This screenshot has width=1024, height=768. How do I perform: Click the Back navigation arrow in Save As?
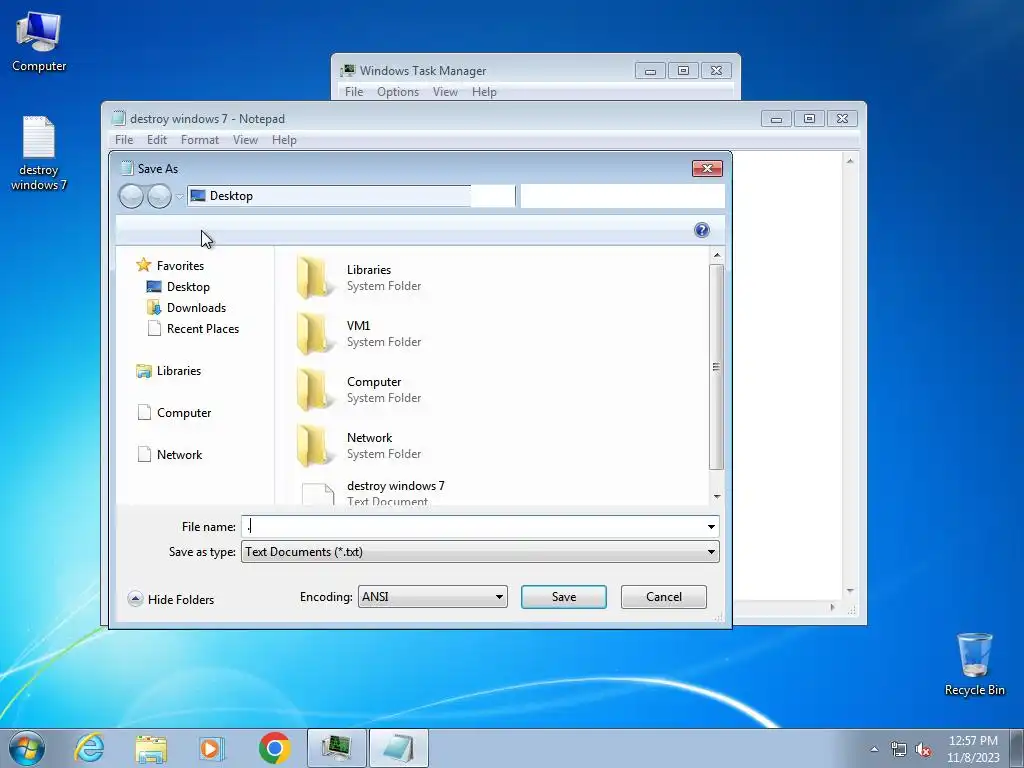(x=131, y=196)
